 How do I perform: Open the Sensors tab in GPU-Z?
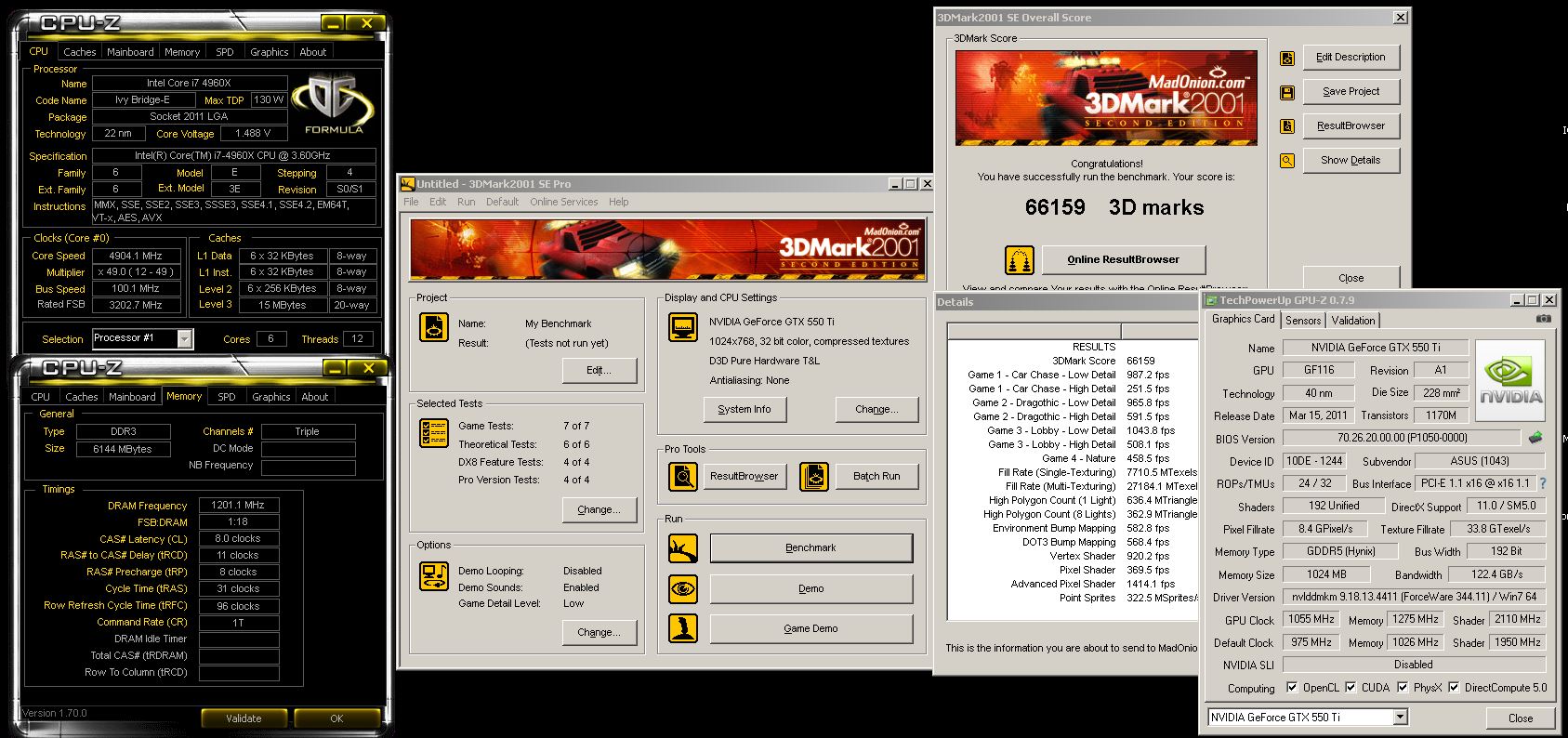tap(1302, 321)
